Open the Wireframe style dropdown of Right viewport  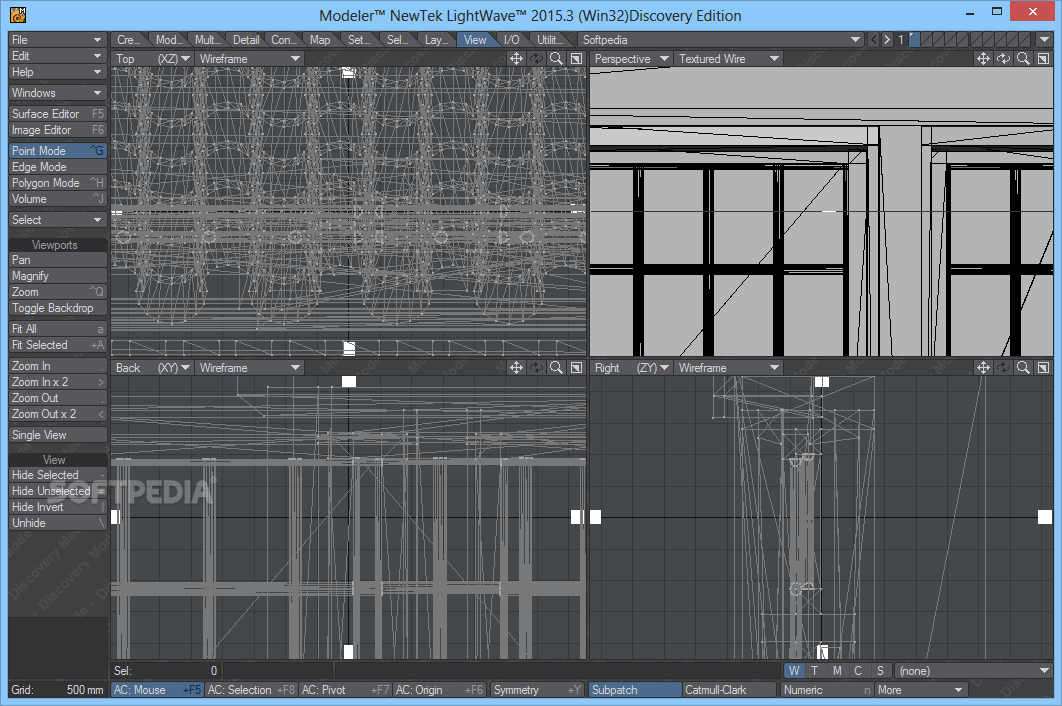(729, 367)
